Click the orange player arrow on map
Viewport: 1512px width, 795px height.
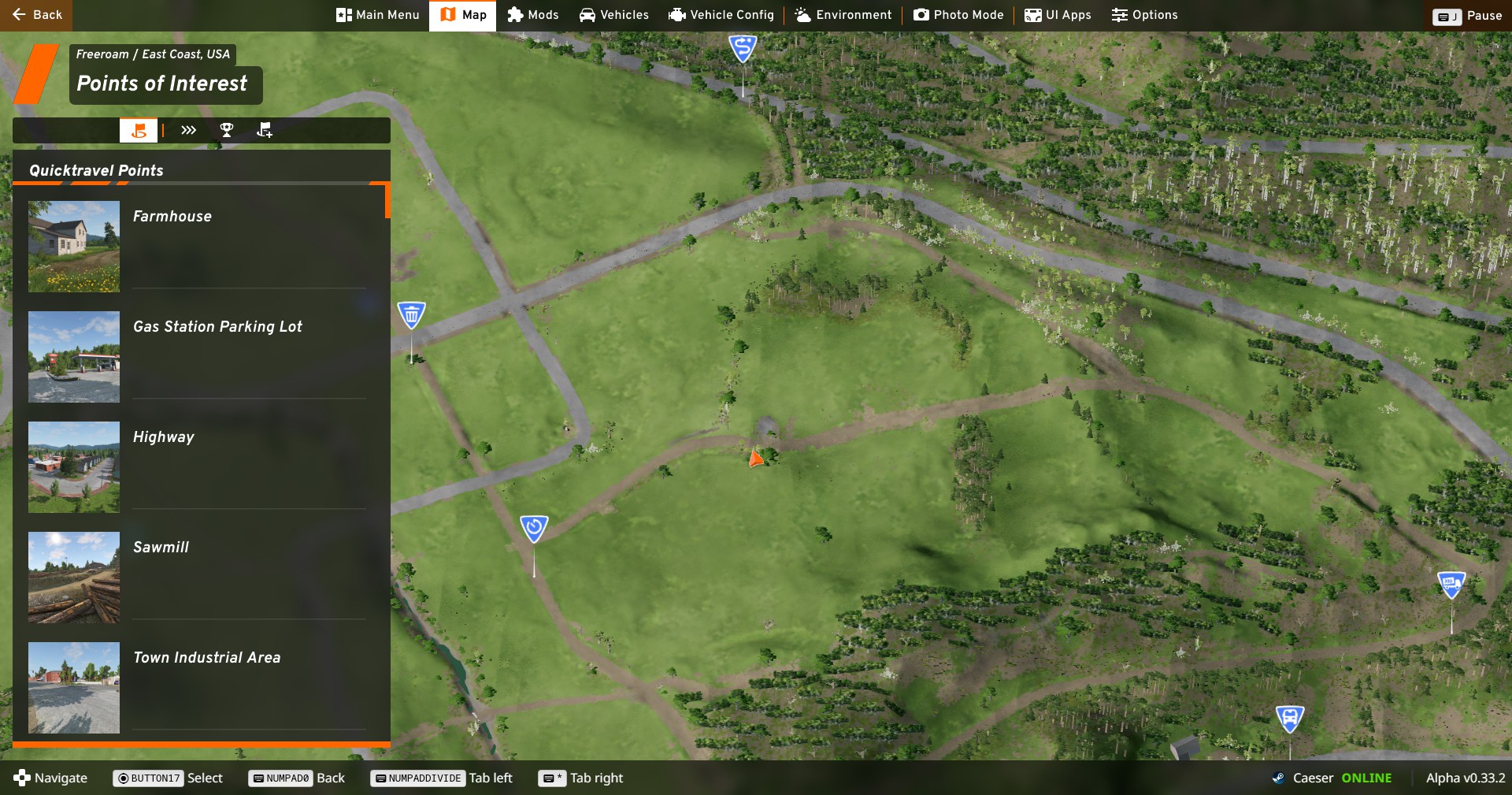tap(755, 458)
